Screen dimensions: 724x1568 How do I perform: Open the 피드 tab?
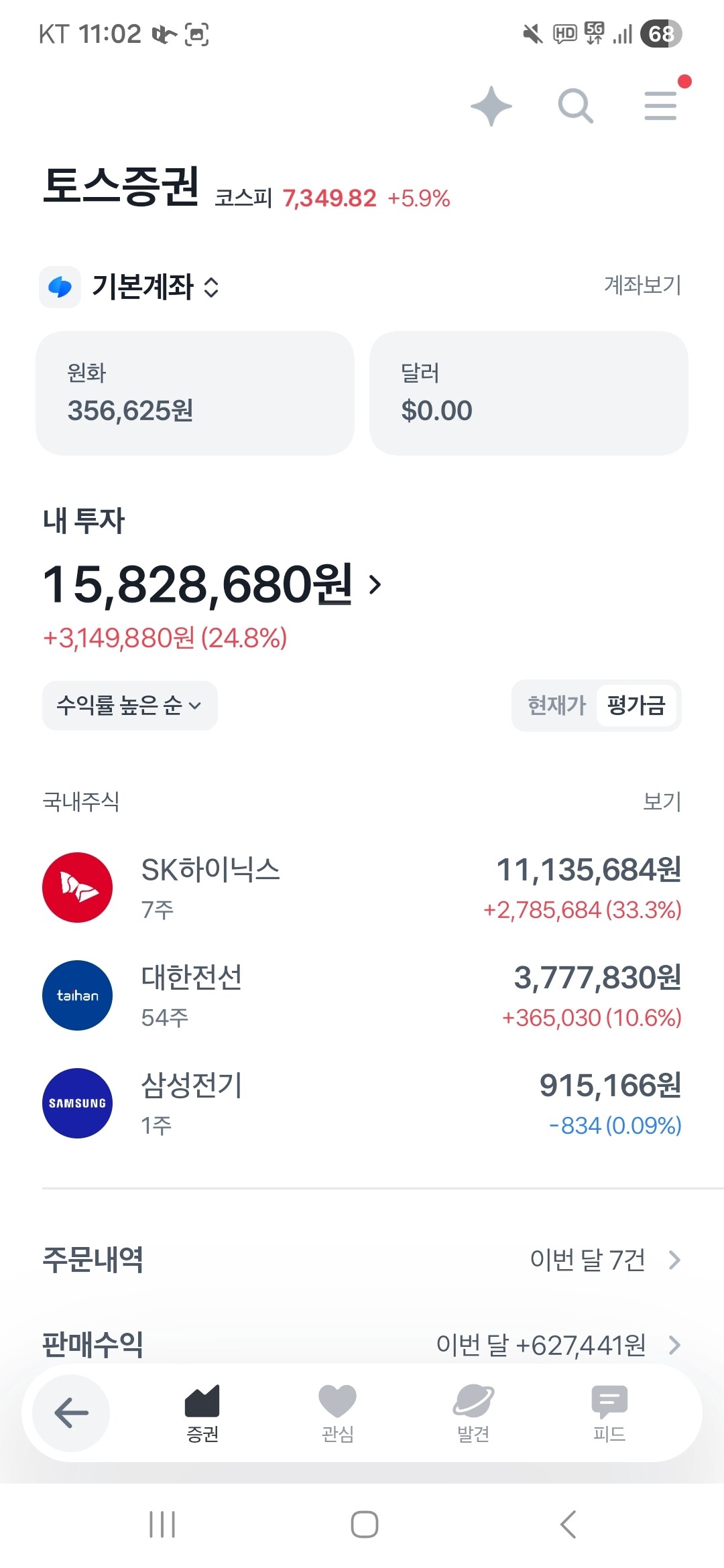tap(609, 1413)
